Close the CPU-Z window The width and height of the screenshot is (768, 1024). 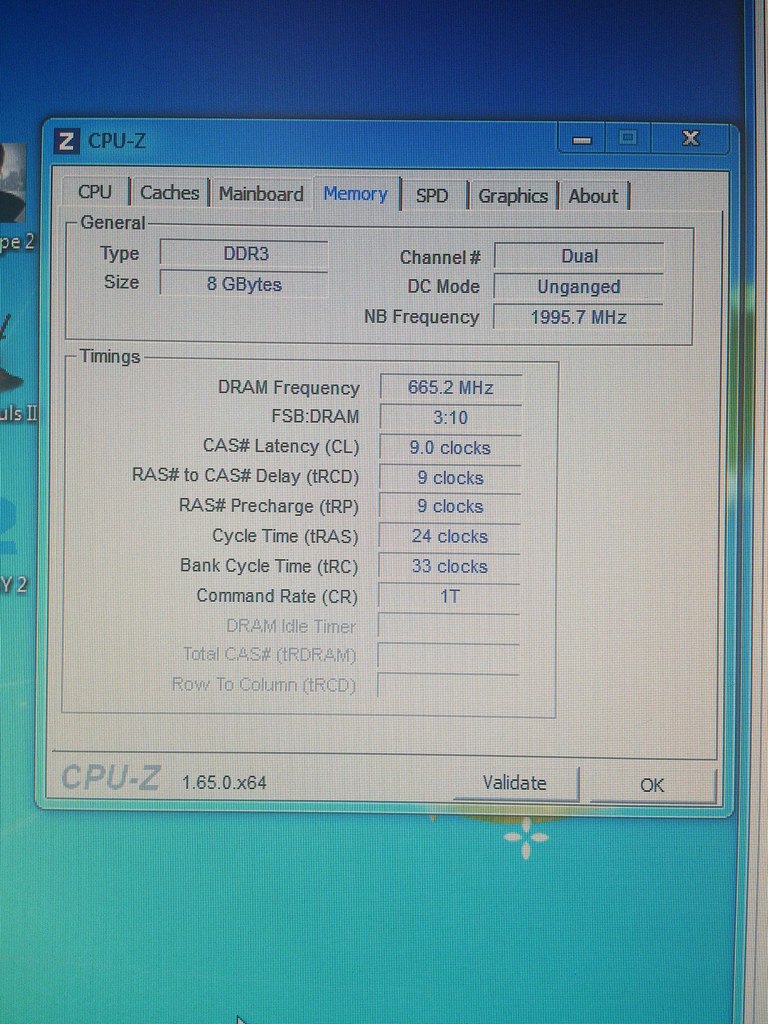[690, 138]
